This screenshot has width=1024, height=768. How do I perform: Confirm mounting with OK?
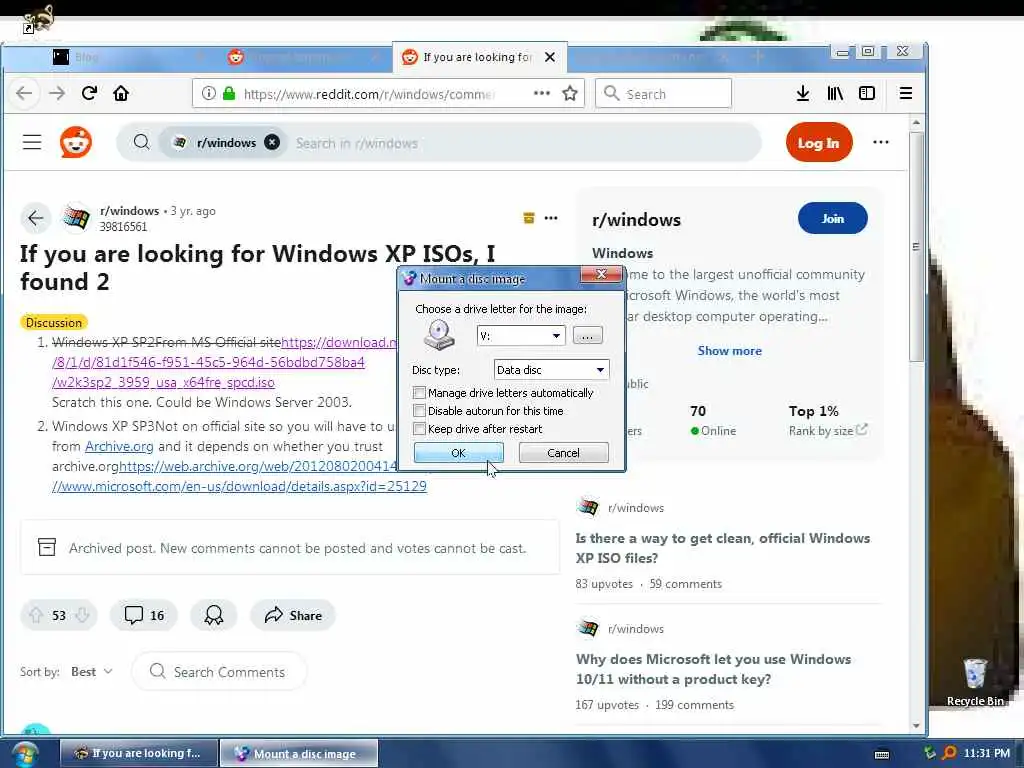click(458, 453)
